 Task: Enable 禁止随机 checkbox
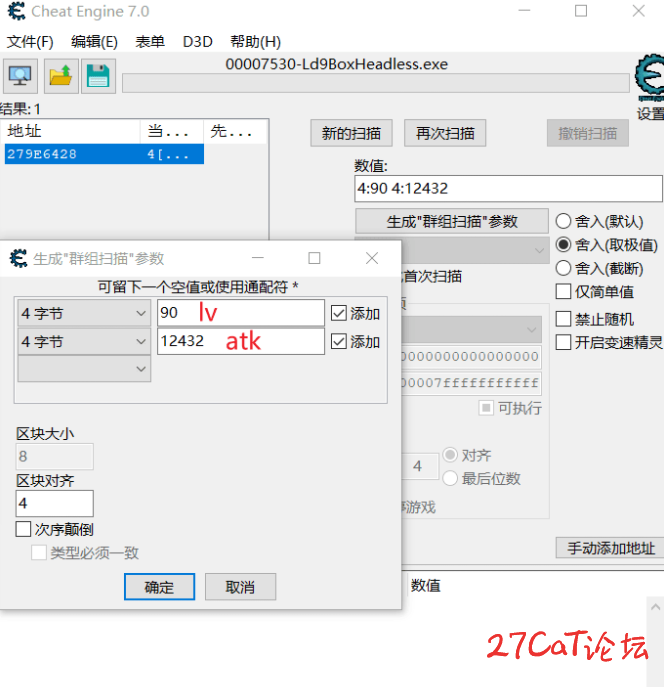point(563,319)
